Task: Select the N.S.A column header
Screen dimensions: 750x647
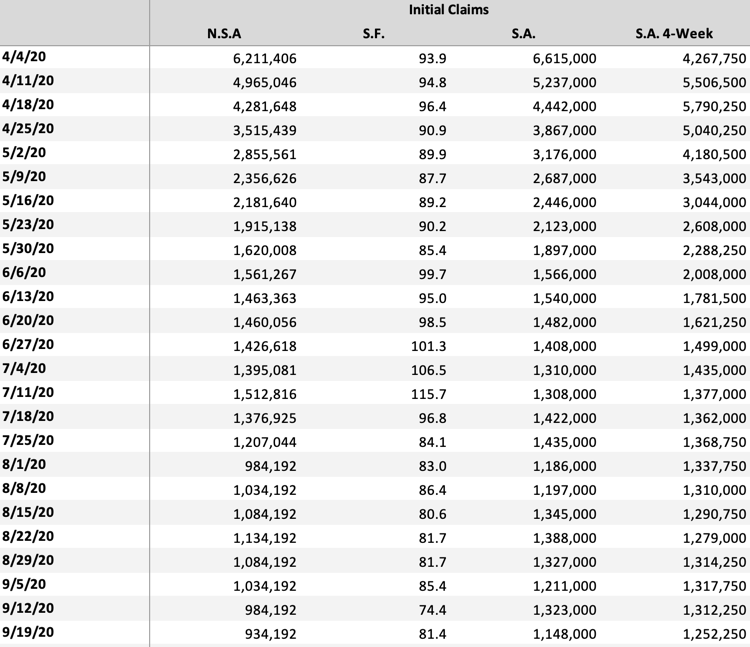Action: (x=224, y=34)
